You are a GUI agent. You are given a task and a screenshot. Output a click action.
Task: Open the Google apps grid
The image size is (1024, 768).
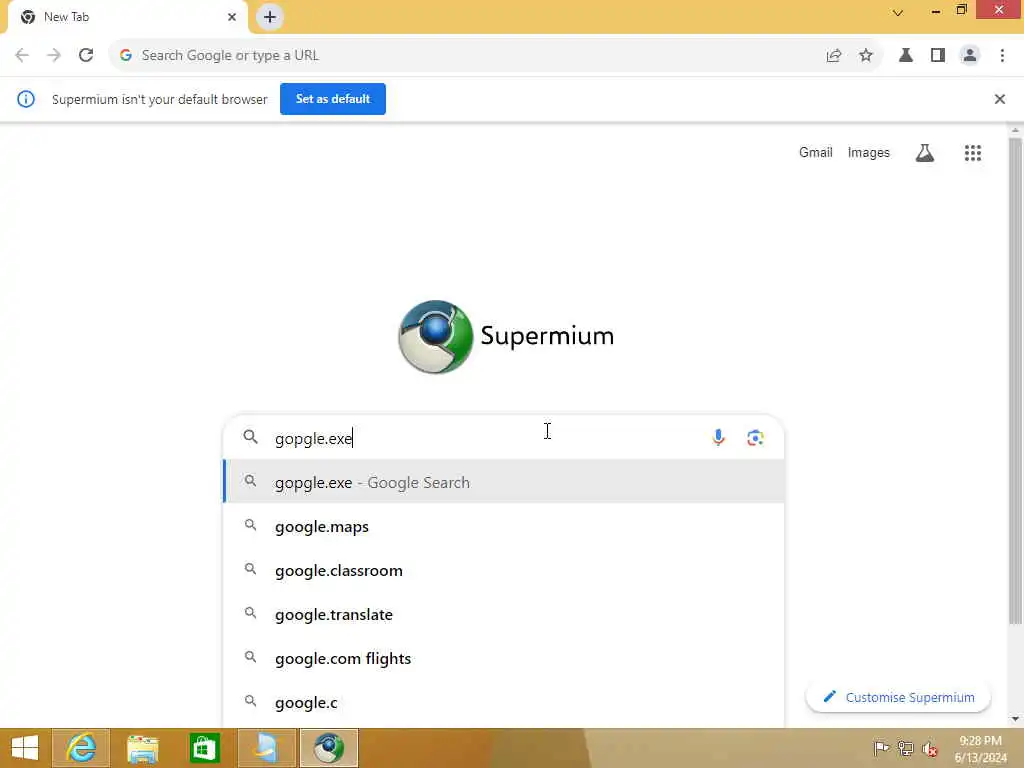(x=972, y=153)
